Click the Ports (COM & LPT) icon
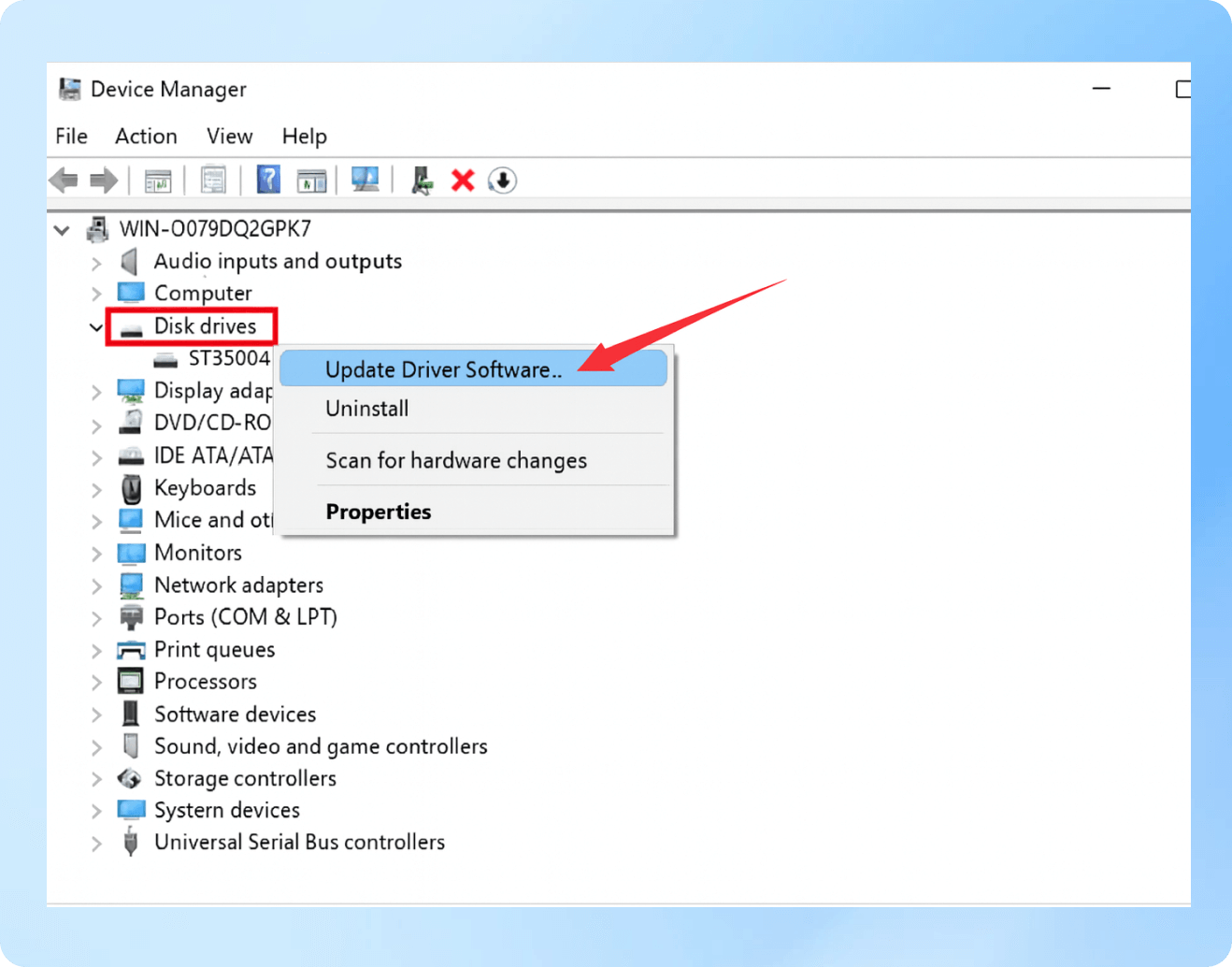This screenshot has height=967, width=1232. pyautogui.click(x=131, y=617)
